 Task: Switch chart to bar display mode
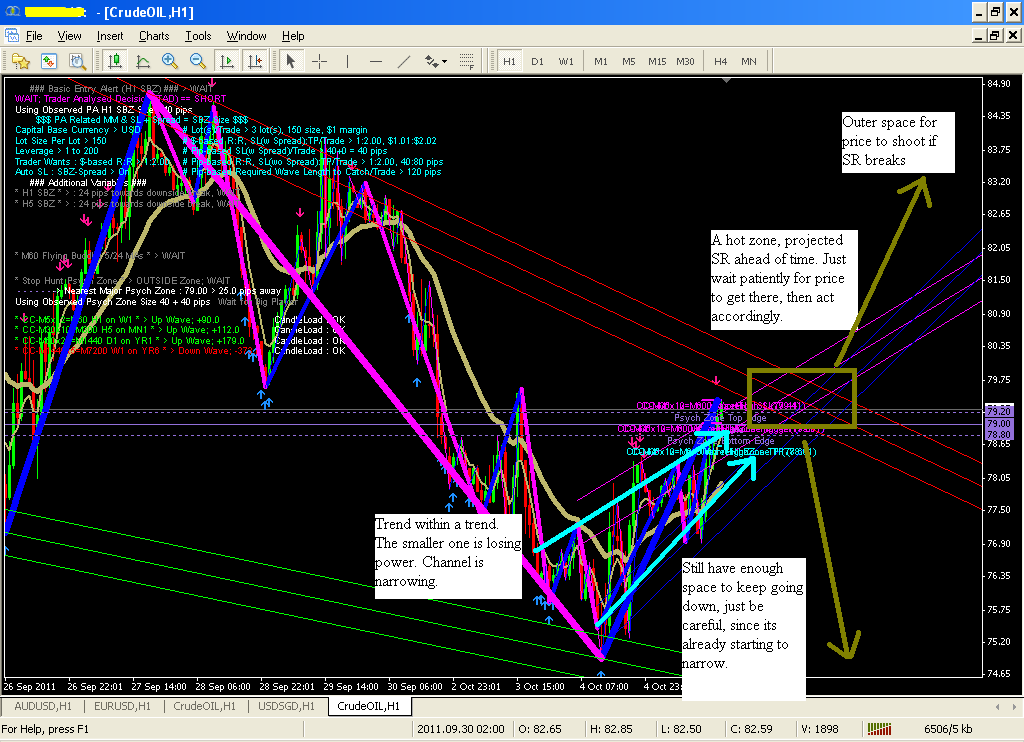[x=113, y=61]
